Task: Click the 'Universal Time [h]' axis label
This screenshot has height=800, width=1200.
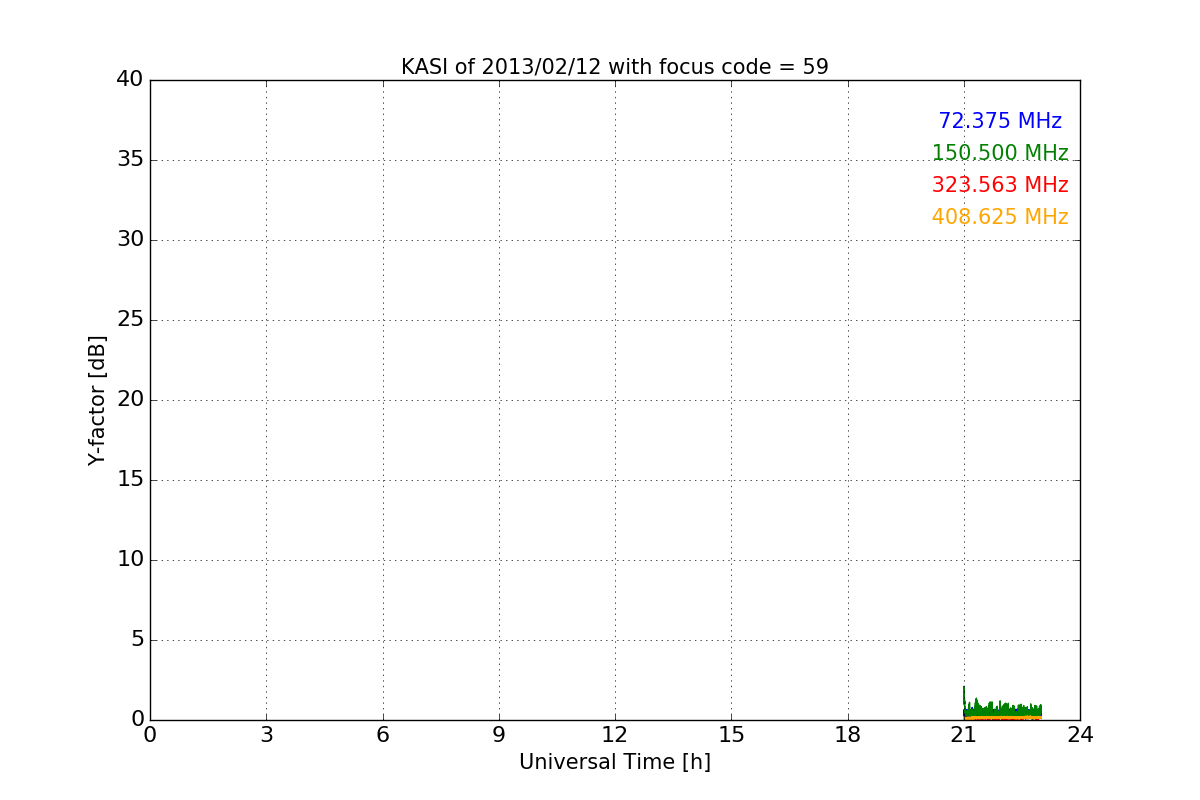Action: (615, 762)
